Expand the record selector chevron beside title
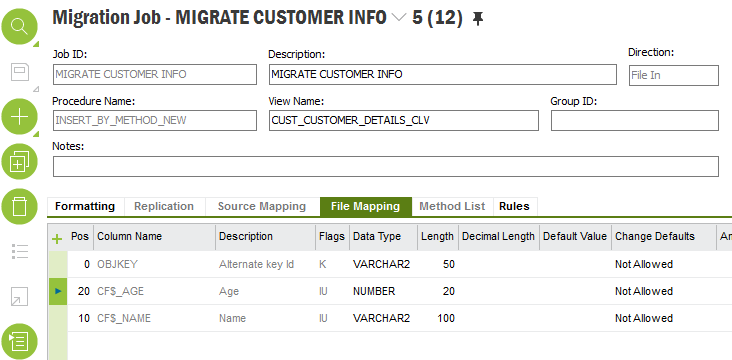Image resolution: width=732 pixels, height=360 pixels. point(399,18)
